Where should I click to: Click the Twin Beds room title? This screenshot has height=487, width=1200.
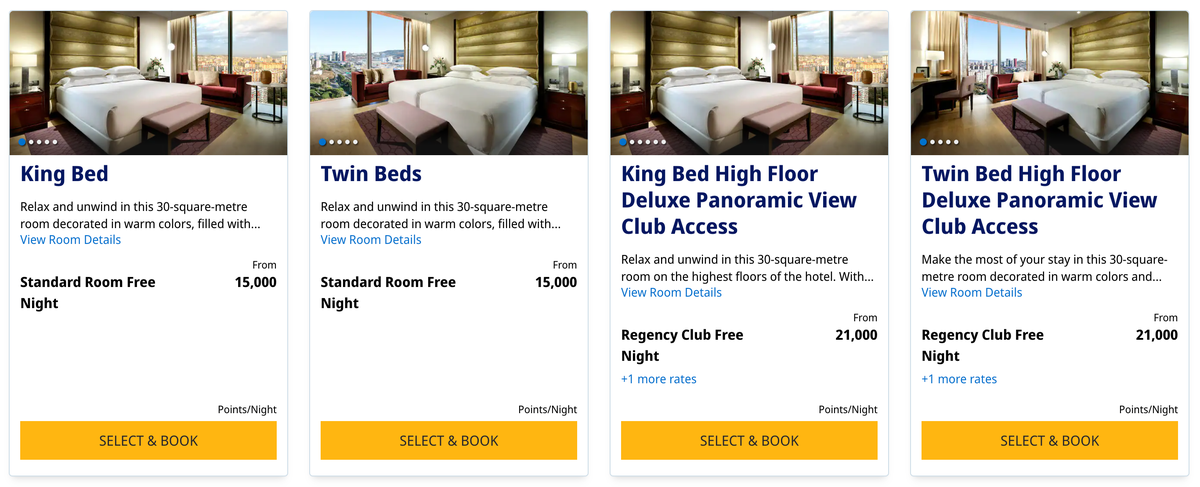(x=371, y=174)
